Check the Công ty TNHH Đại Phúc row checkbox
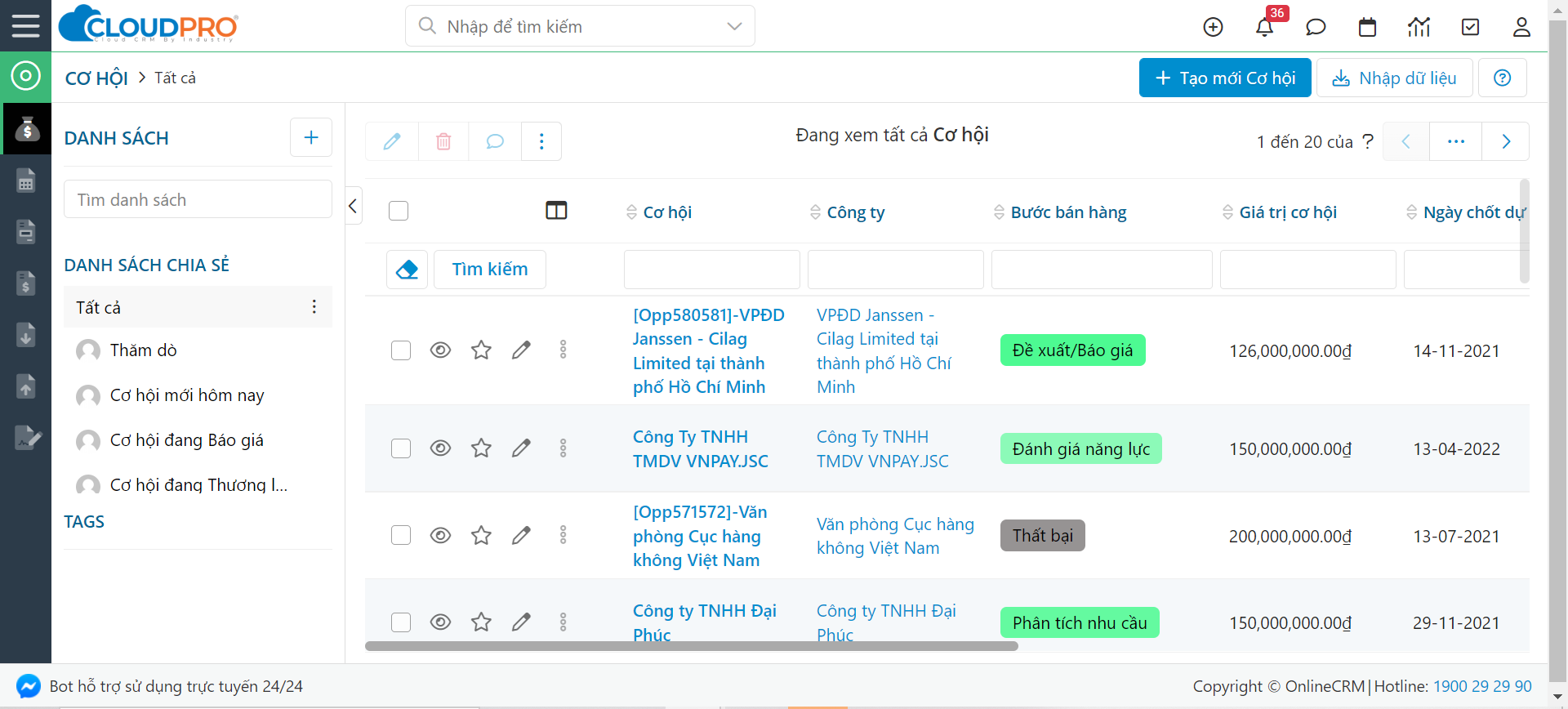1568x709 pixels. click(401, 622)
